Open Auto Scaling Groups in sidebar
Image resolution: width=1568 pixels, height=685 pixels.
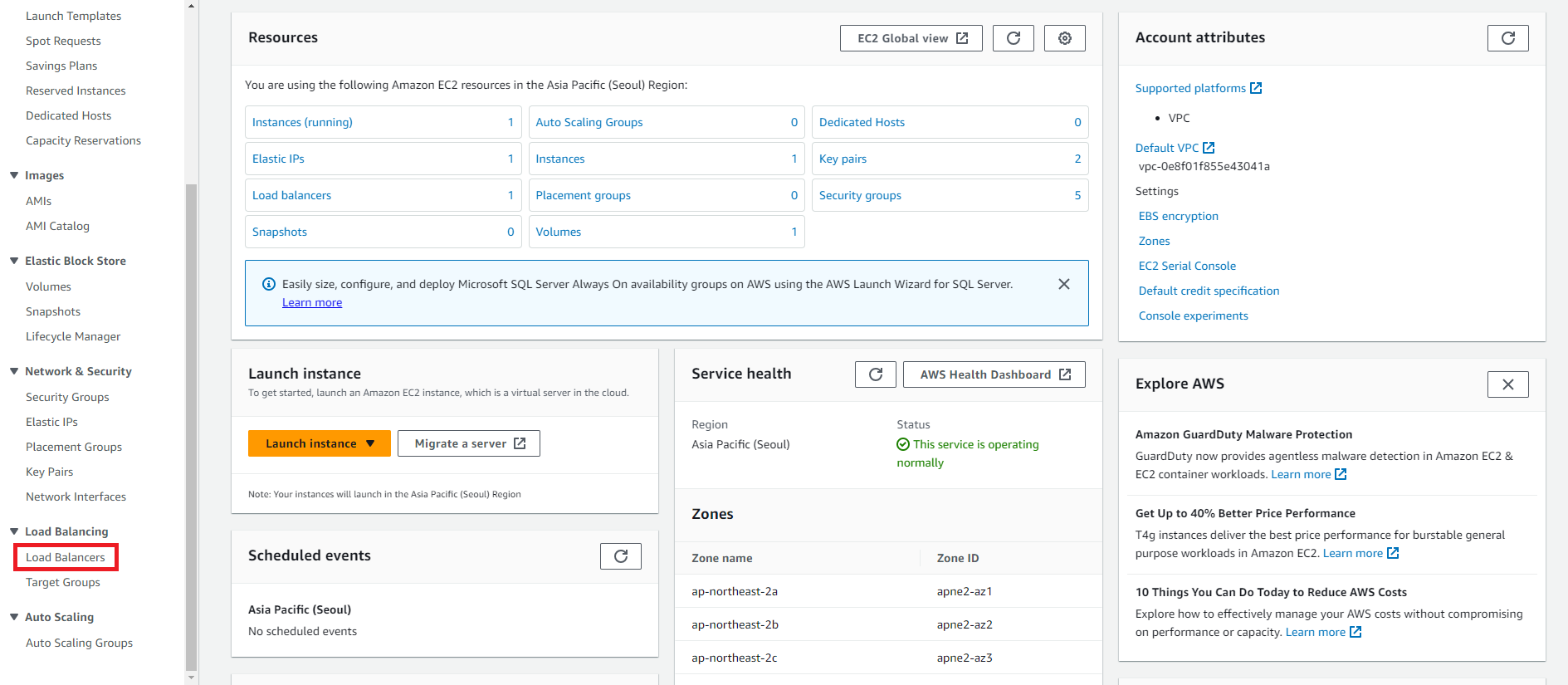pyautogui.click(x=79, y=643)
